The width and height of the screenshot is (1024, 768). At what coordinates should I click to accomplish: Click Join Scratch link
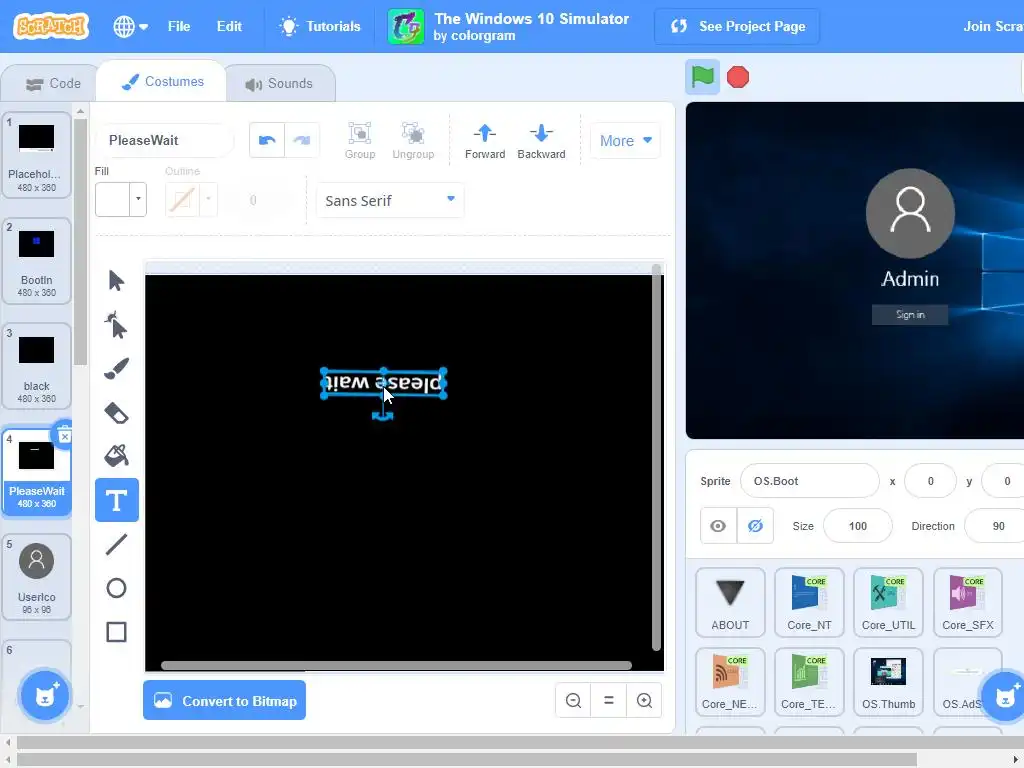click(993, 26)
